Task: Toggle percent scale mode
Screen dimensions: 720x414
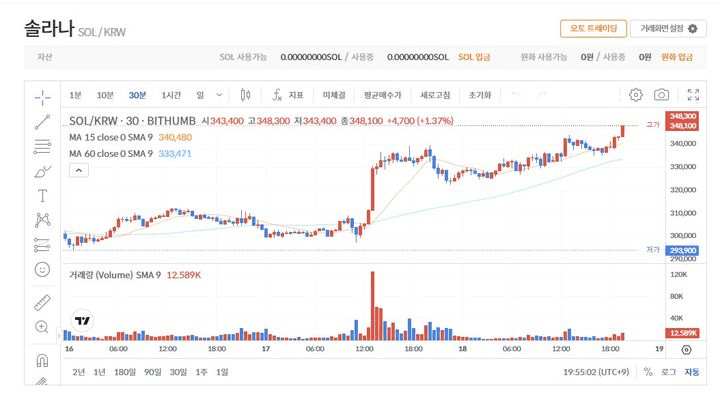Action: click(x=648, y=372)
